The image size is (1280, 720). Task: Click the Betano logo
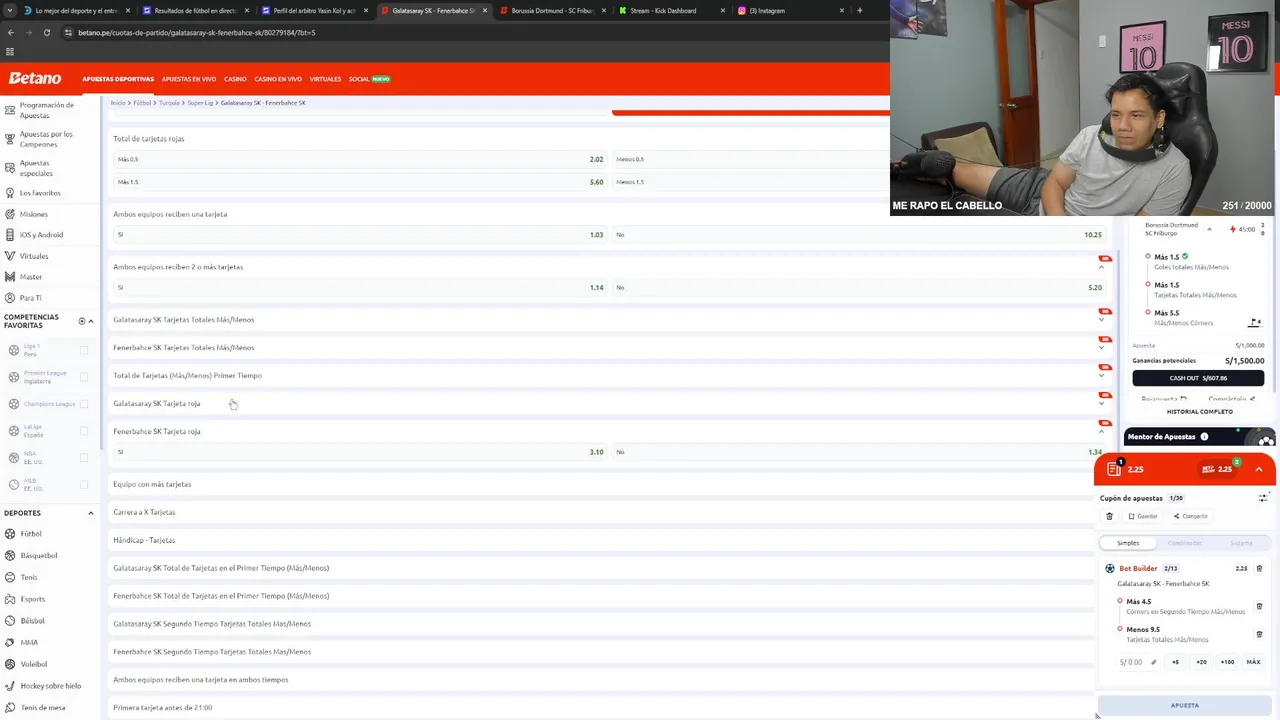click(x=35, y=78)
